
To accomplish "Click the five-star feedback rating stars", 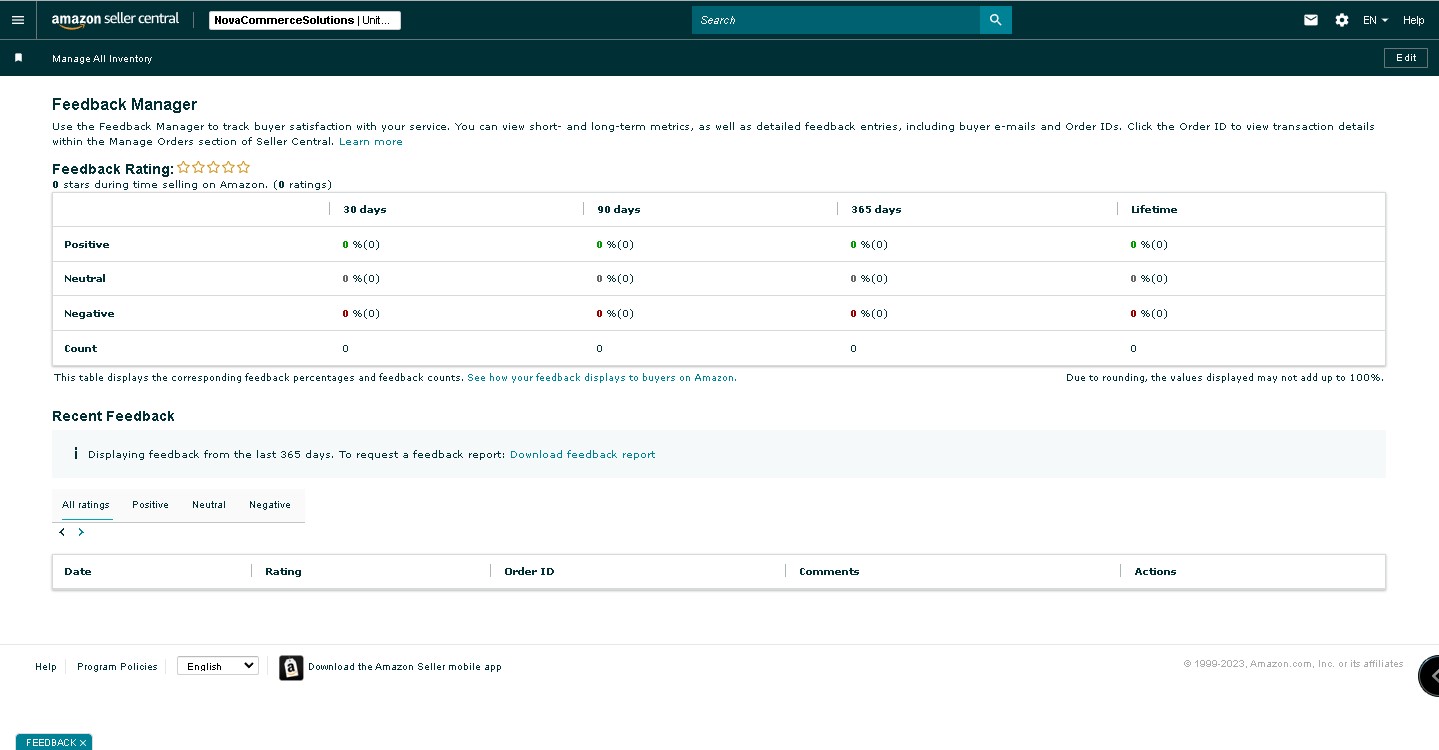I will click(x=214, y=168).
